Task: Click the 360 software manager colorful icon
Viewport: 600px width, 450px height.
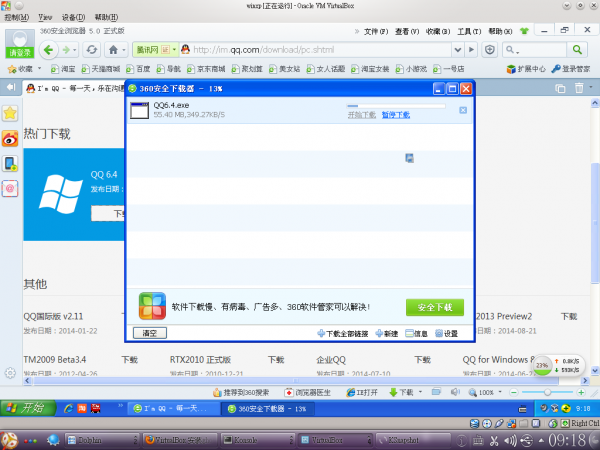Action: (x=152, y=306)
